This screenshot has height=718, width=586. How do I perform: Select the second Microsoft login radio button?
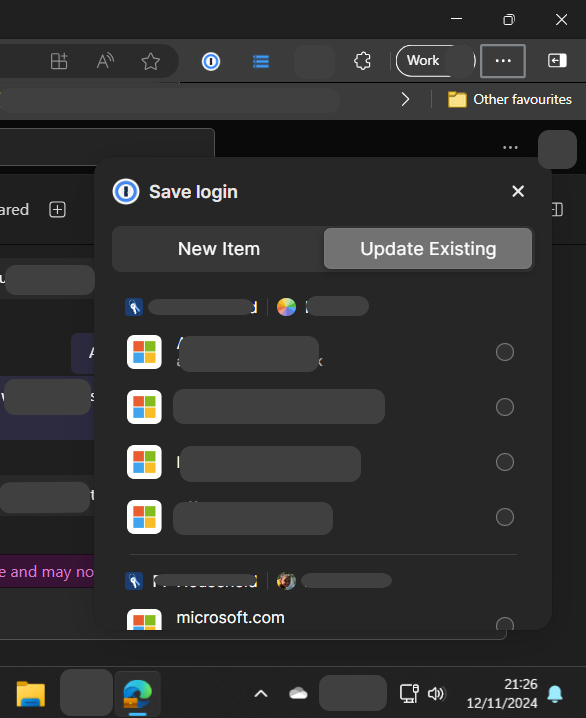click(505, 407)
